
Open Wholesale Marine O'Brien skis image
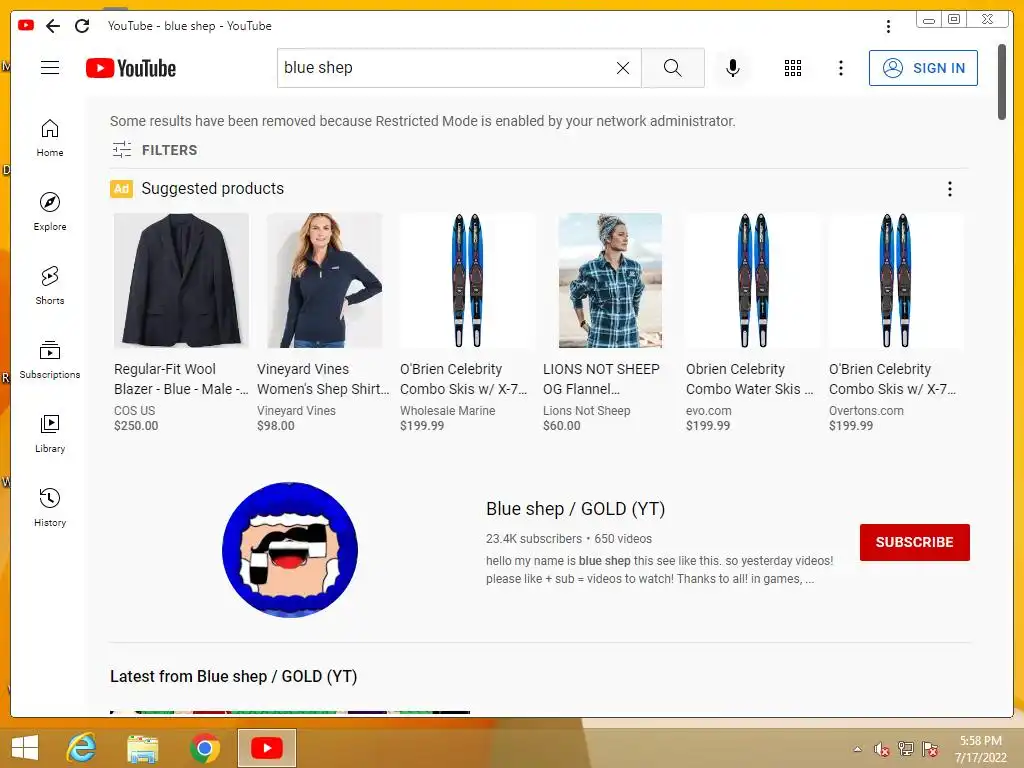pos(468,280)
